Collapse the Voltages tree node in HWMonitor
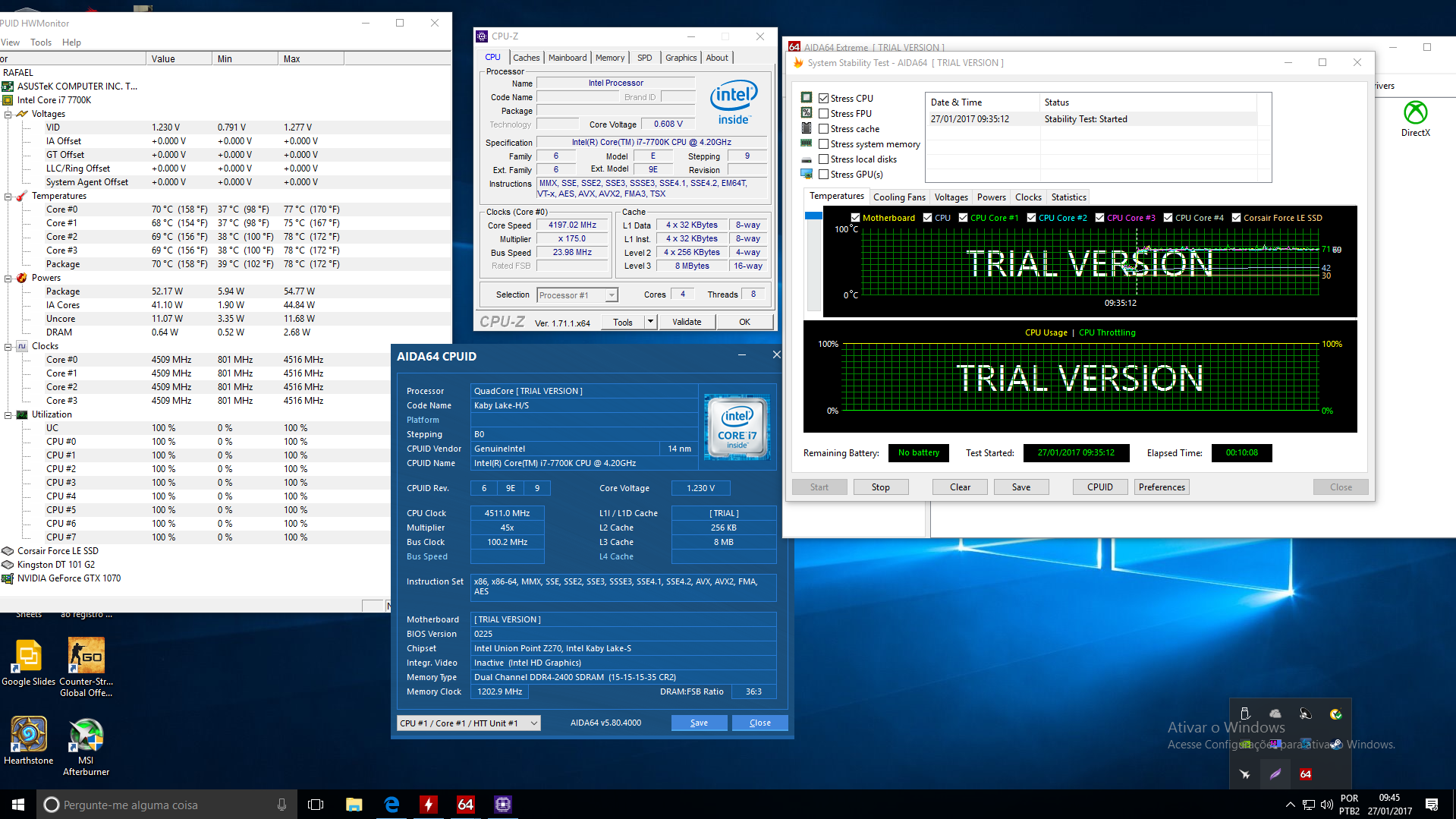 pyautogui.click(x=8, y=115)
